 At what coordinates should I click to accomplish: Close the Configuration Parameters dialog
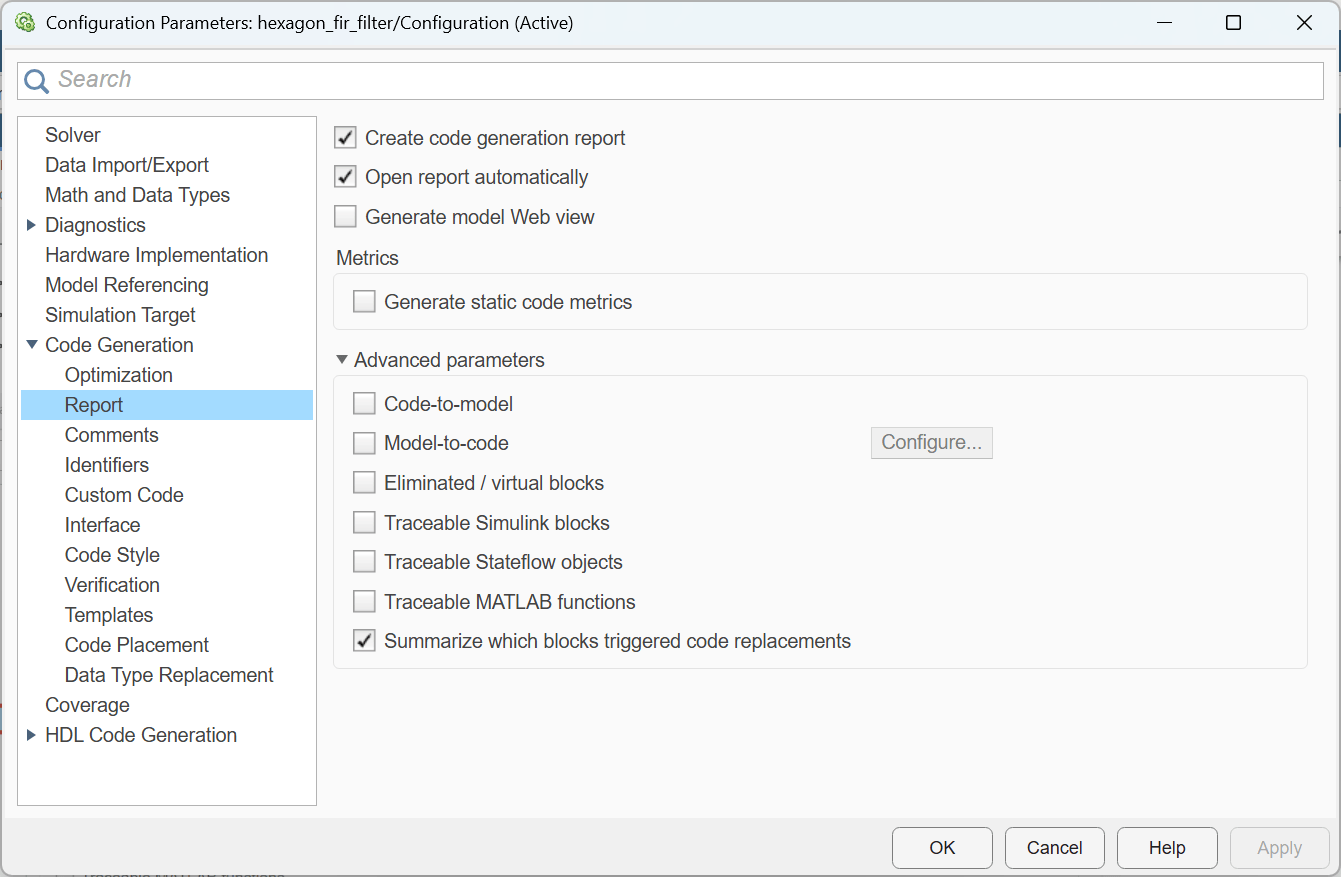[x=1304, y=23]
